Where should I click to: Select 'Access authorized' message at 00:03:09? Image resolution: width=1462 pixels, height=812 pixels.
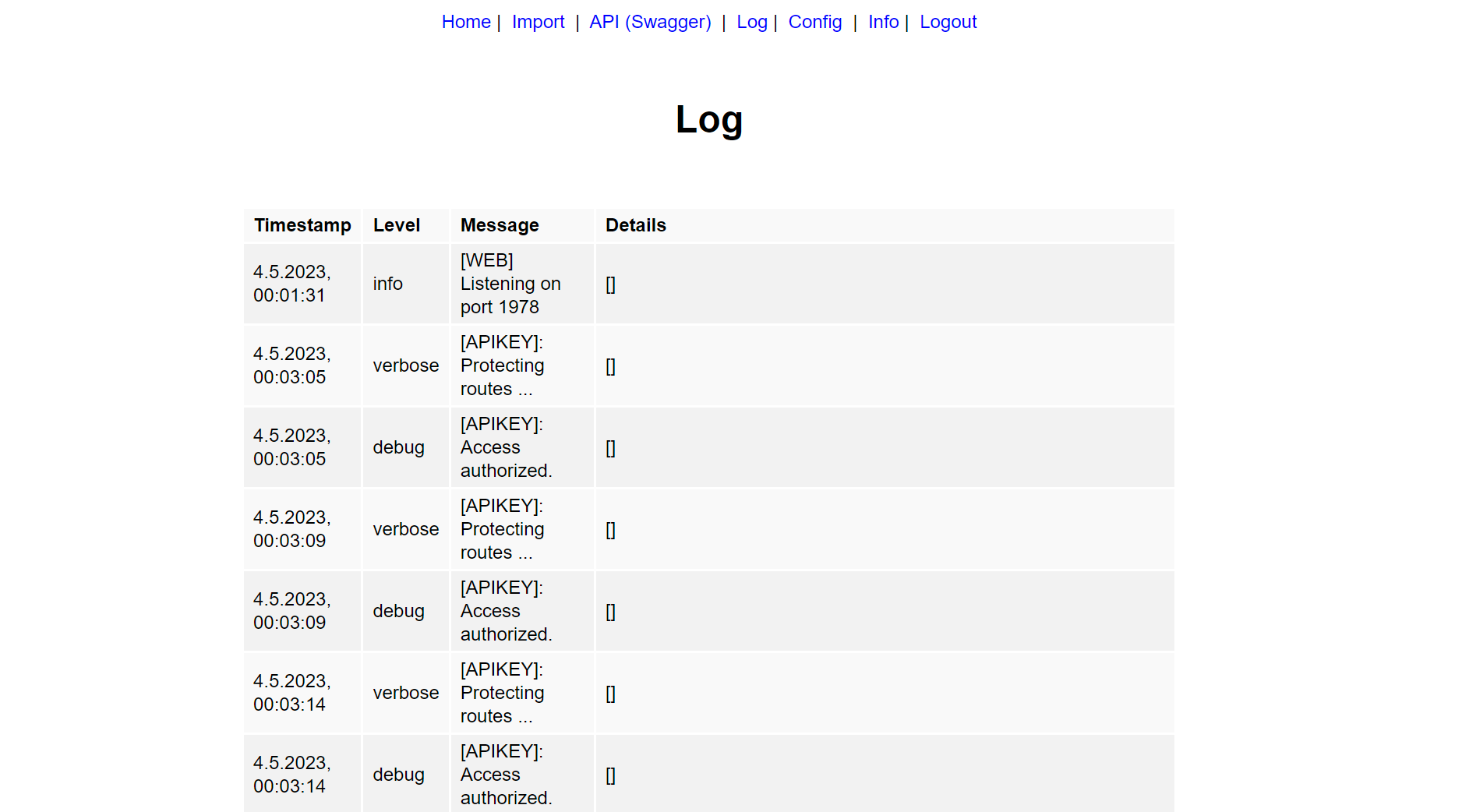click(x=522, y=611)
